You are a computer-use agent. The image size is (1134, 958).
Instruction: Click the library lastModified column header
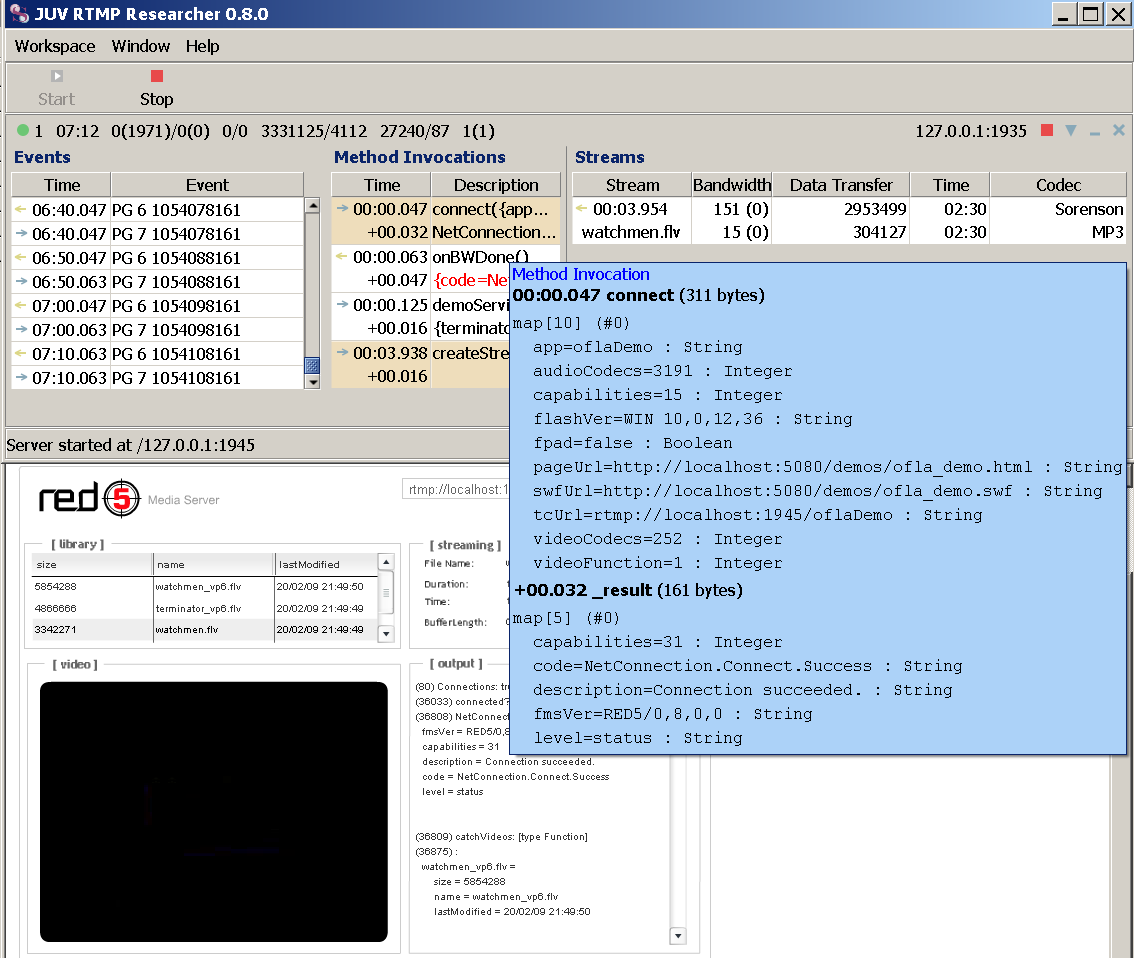coord(326,565)
